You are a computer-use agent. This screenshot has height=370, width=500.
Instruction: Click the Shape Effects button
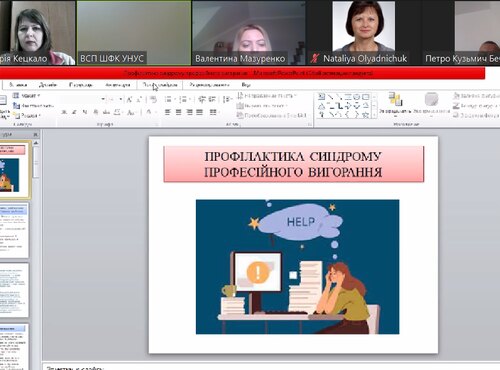(476, 115)
